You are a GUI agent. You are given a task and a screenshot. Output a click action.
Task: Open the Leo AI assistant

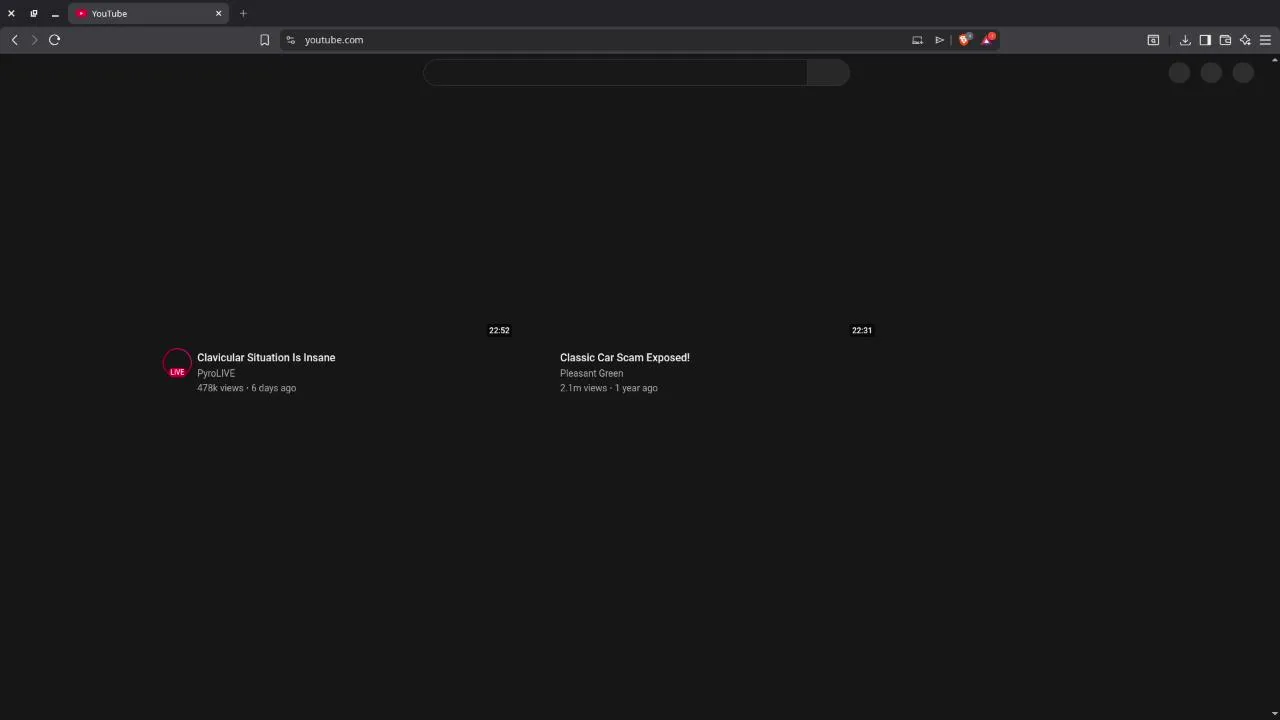tap(1245, 40)
